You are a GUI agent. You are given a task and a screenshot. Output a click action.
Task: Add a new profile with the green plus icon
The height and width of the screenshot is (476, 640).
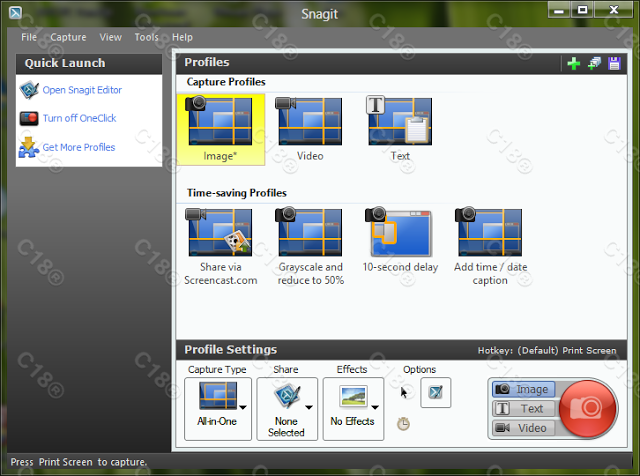573,63
